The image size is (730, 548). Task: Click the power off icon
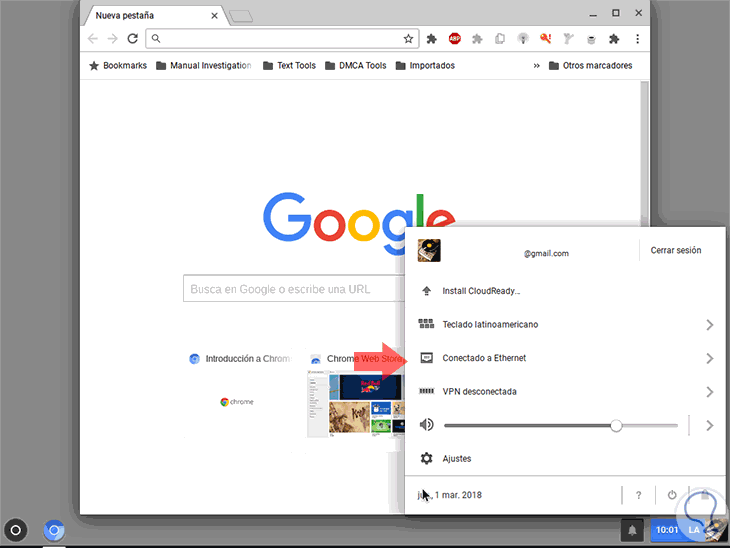point(672,495)
